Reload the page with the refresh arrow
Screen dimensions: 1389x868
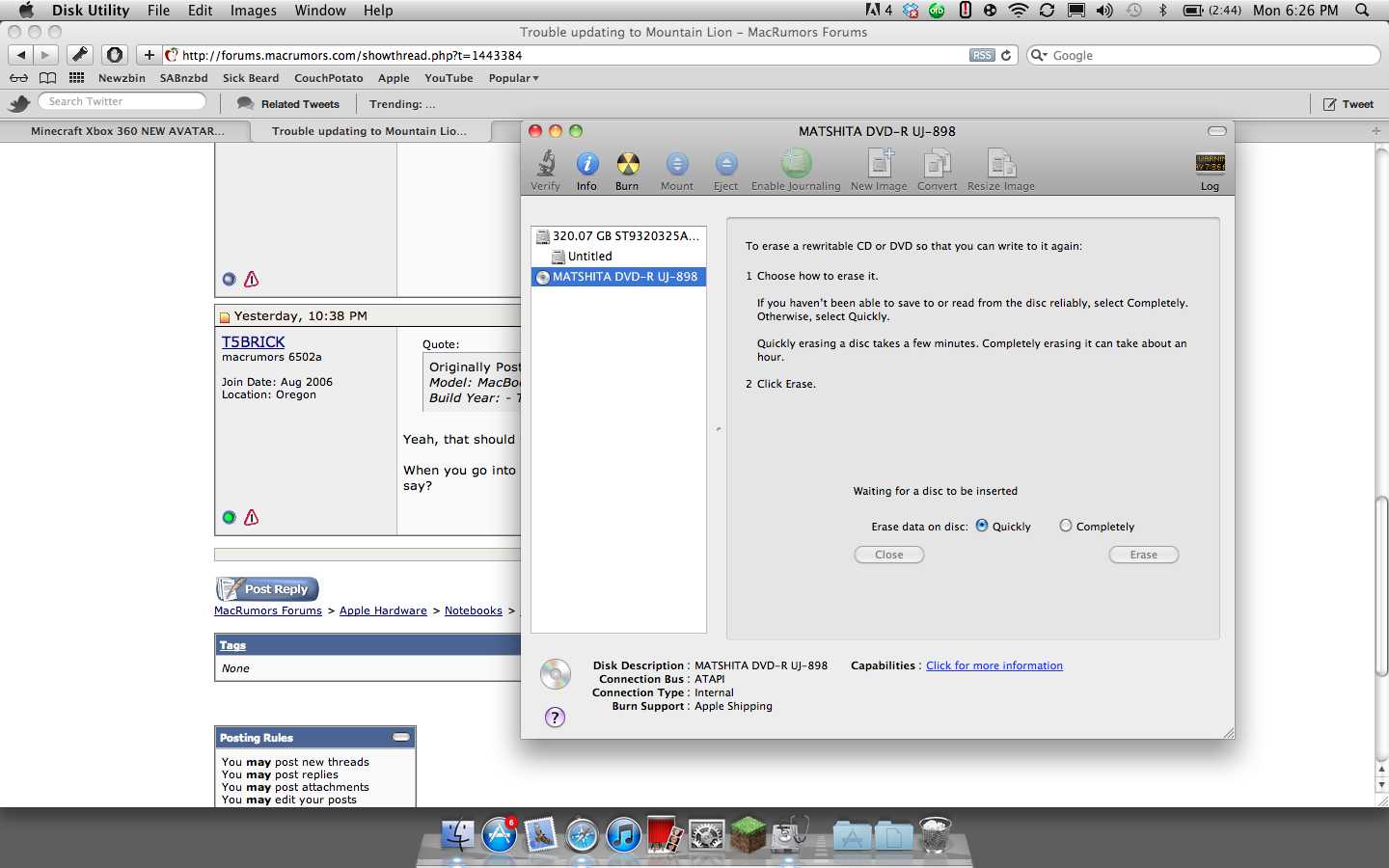pyautogui.click(x=1006, y=55)
